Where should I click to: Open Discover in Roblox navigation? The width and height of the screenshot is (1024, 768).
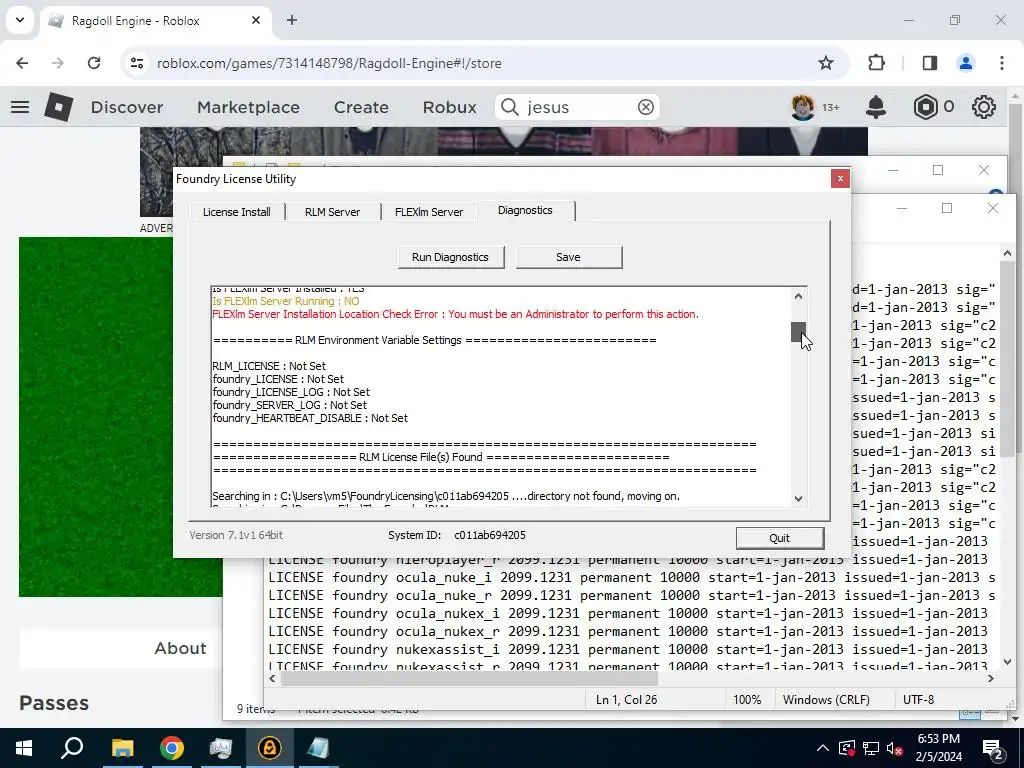point(127,107)
